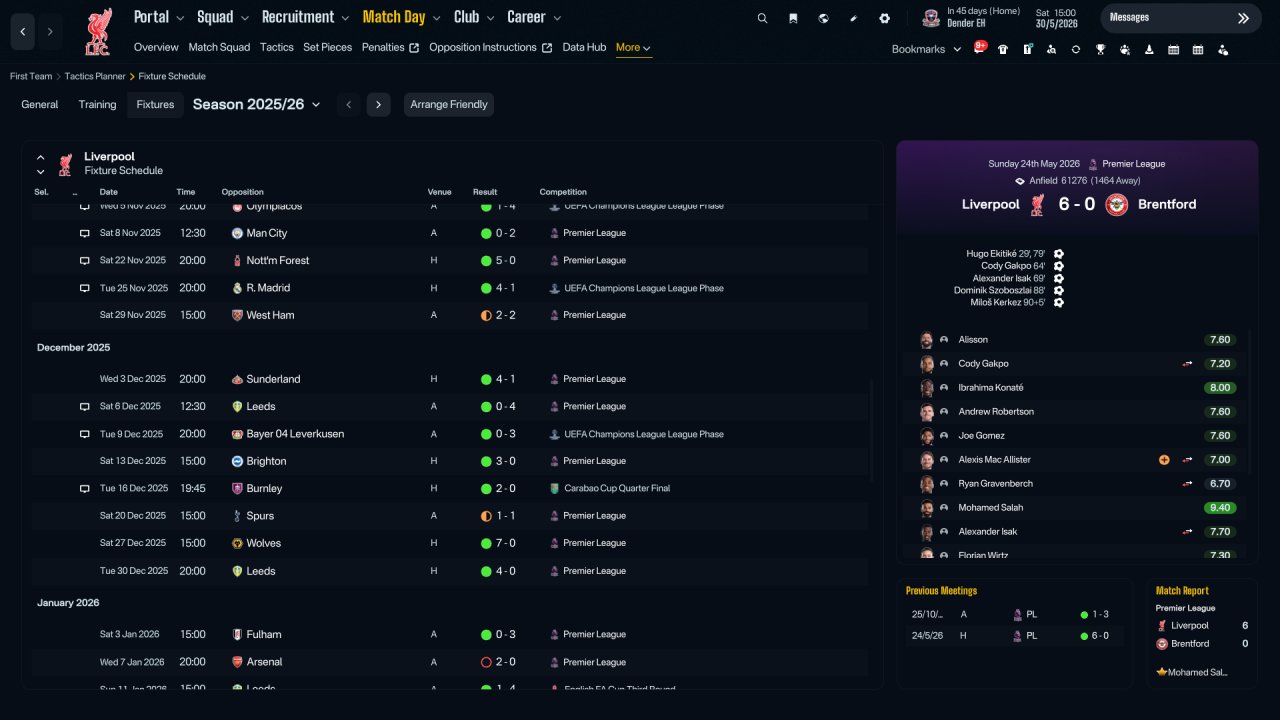Click the down chevron beside Liverpool Fixture Schedule
The image size is (1280, 720).
(41, 172)
